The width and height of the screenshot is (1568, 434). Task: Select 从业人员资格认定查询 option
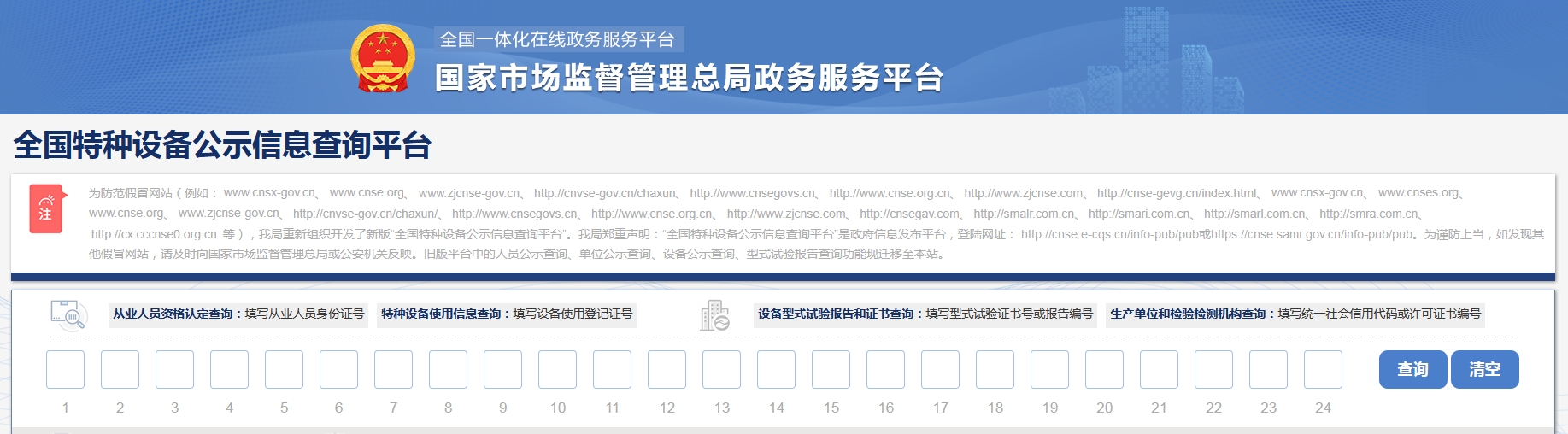238,314
